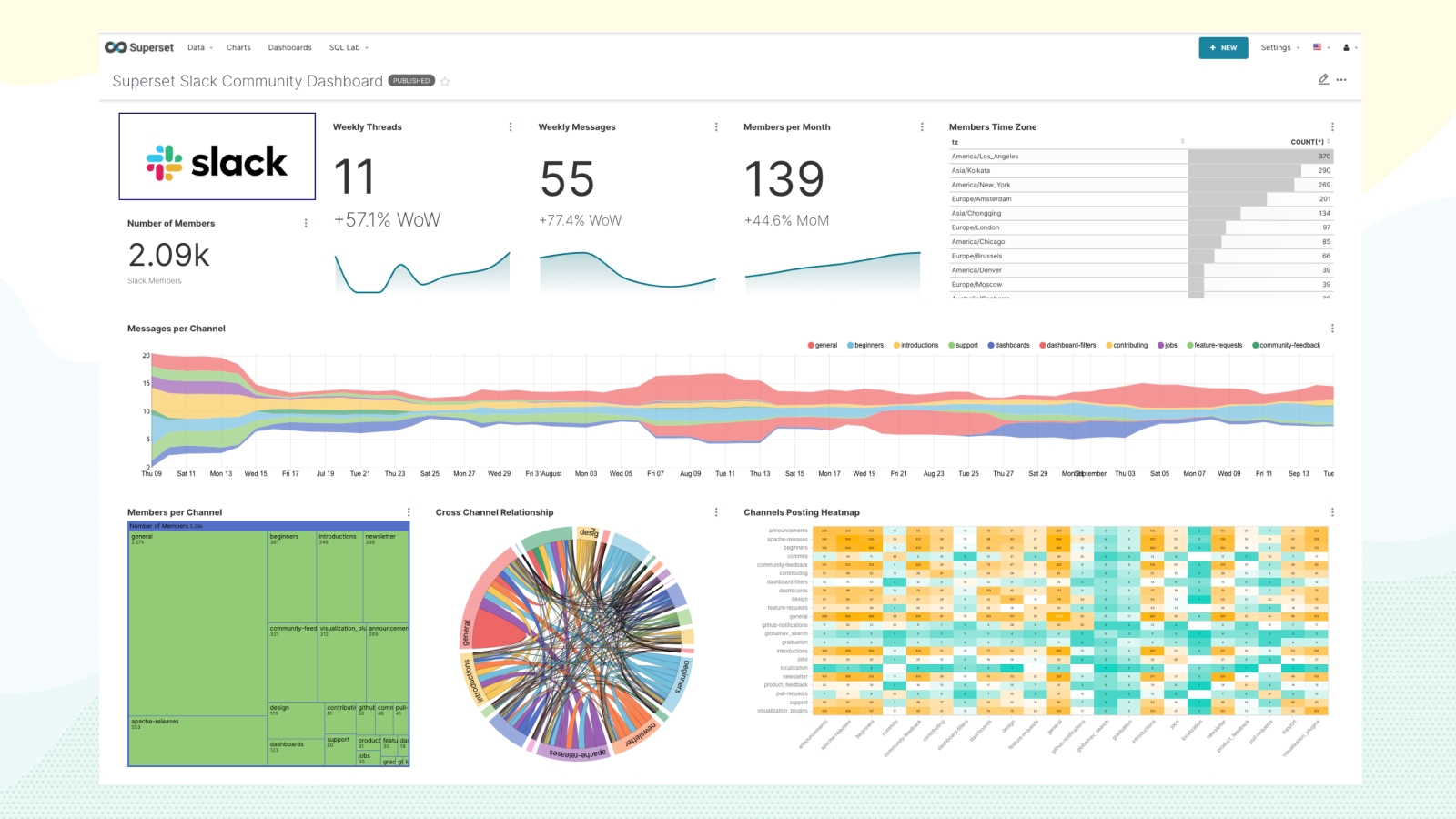The height and width of the screenshot is (819, 1456).
Task: Open Cross Channel Relationship chart options
Action: [x=716, y=512]
